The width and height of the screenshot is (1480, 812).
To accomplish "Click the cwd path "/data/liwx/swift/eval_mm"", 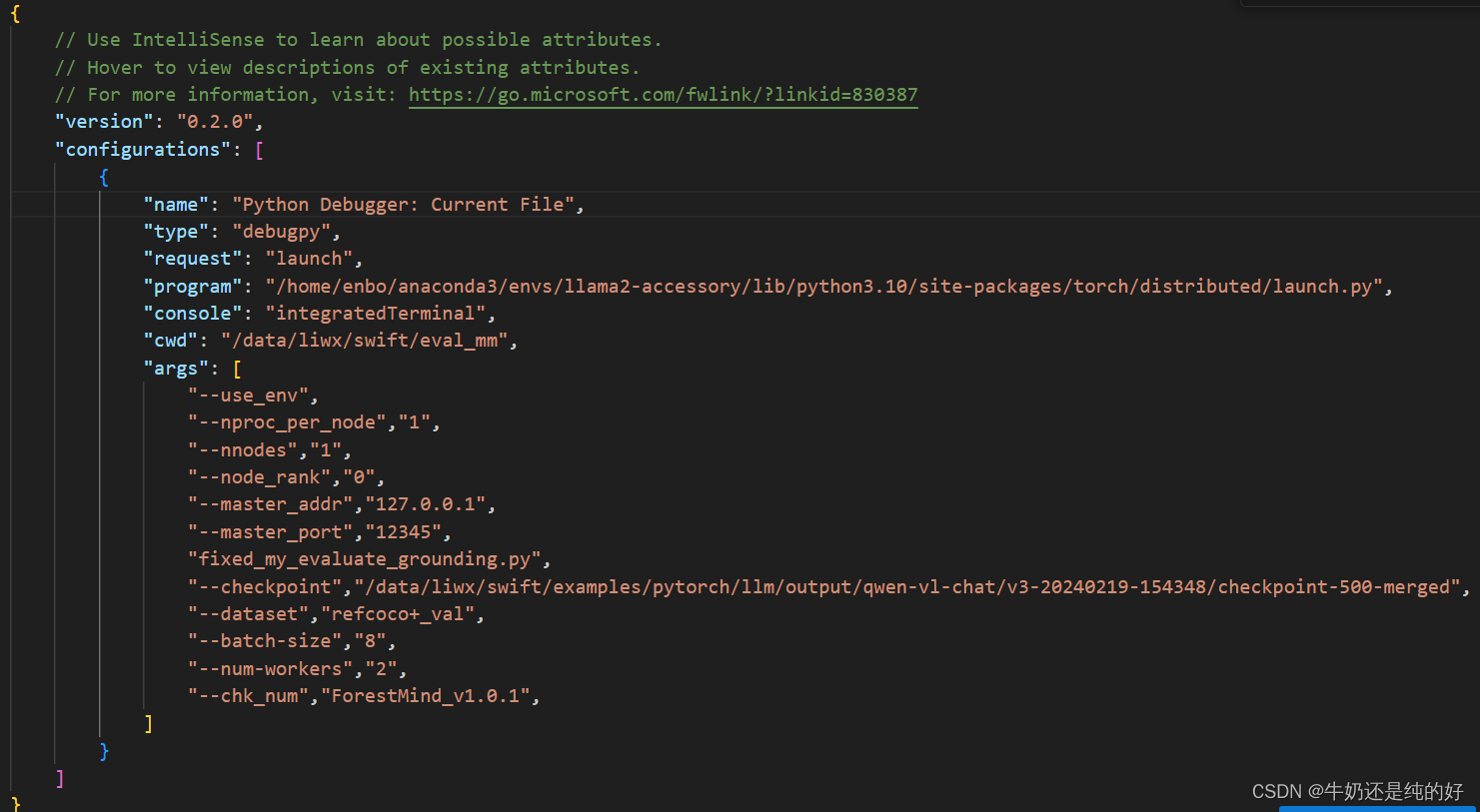I will [368, 340].
